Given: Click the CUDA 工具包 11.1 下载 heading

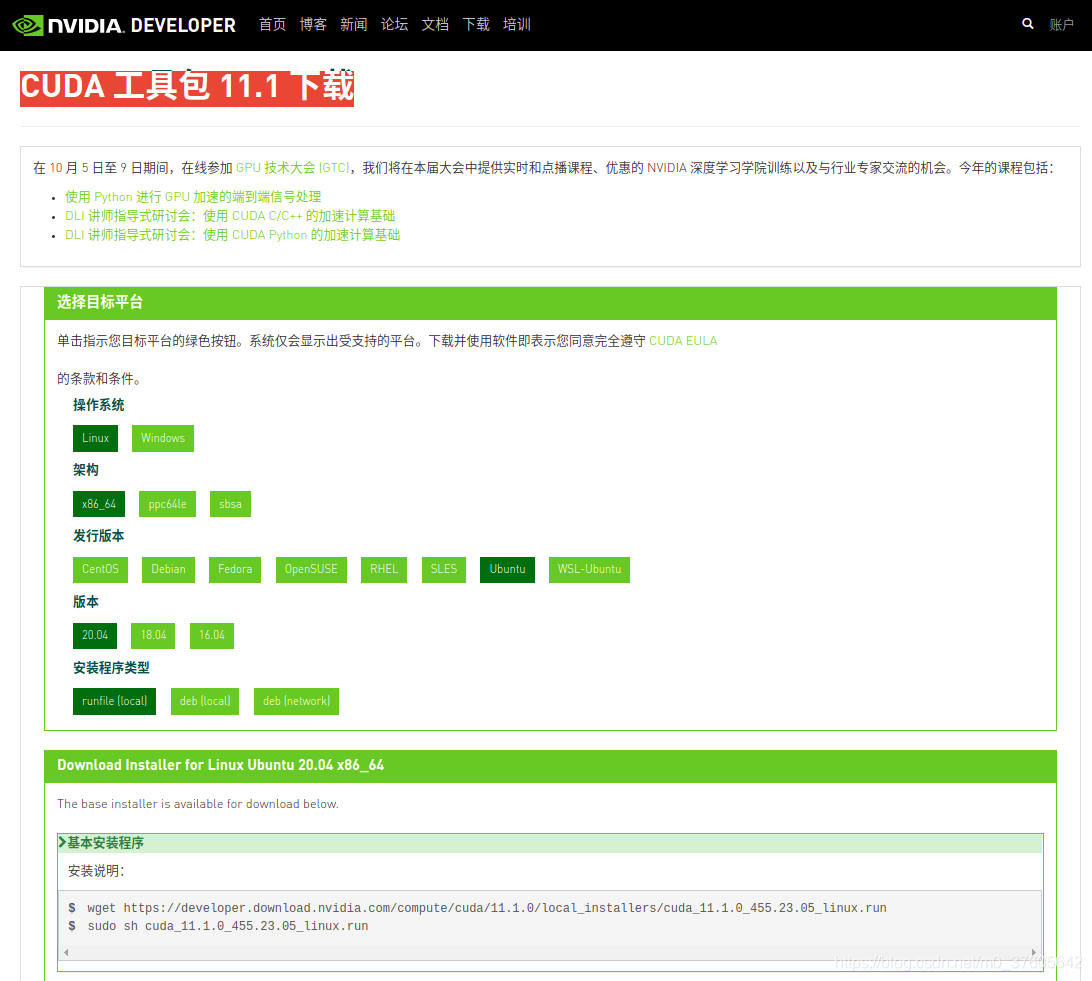Looking at the screenshot, I should click(187, 88).
